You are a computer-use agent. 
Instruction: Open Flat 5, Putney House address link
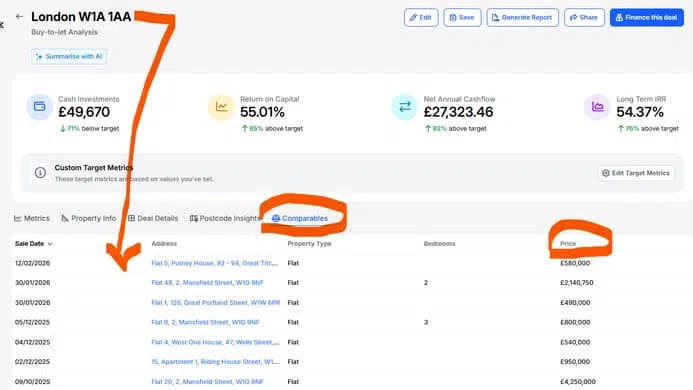(215, 263)
